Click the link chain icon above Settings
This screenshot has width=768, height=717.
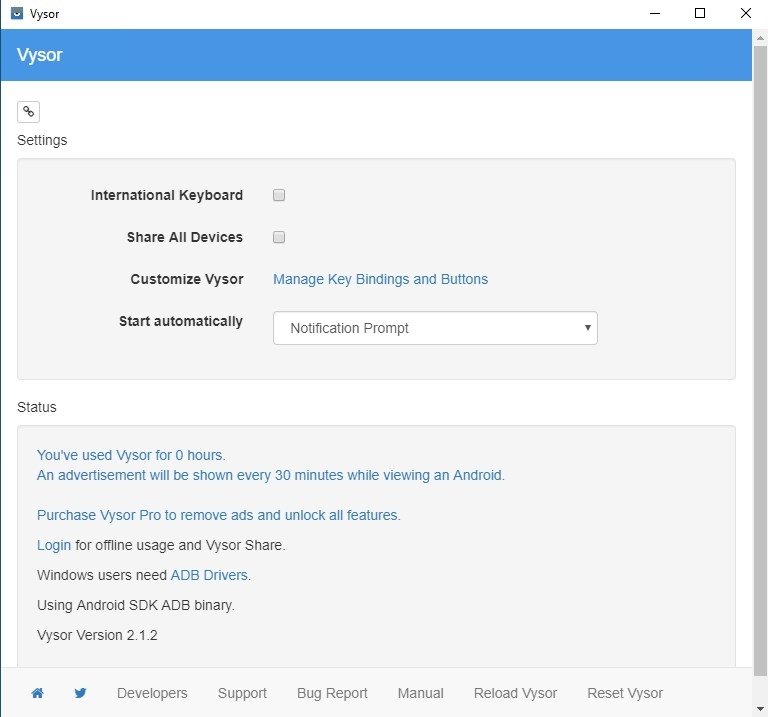tap(28, 112)
